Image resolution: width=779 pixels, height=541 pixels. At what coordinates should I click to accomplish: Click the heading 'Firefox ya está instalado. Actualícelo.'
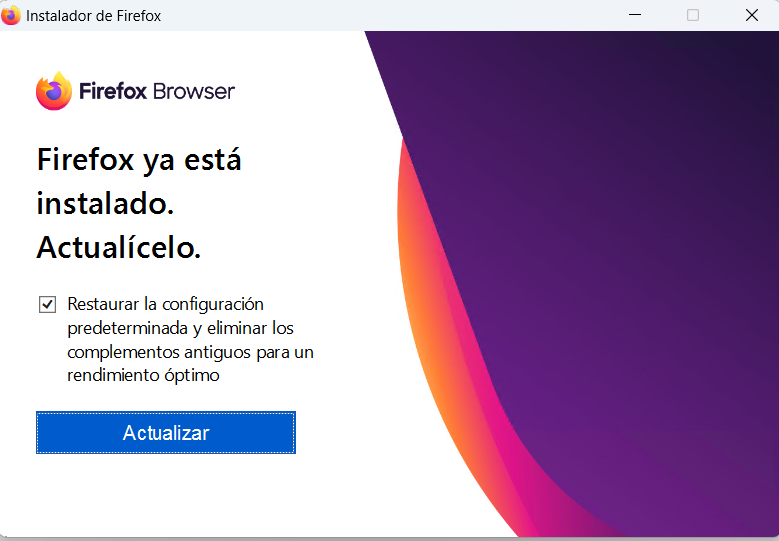pos(139,203)
